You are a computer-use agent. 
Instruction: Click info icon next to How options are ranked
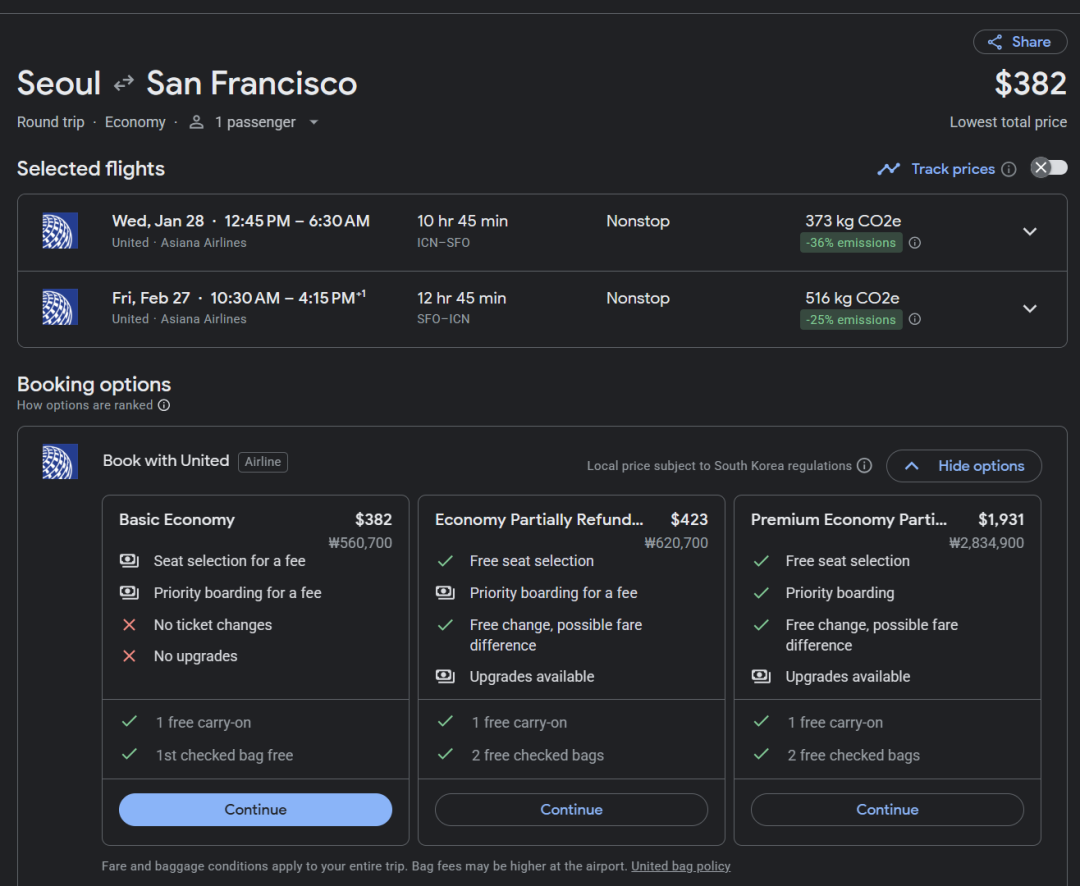click(x=164, y=406)
